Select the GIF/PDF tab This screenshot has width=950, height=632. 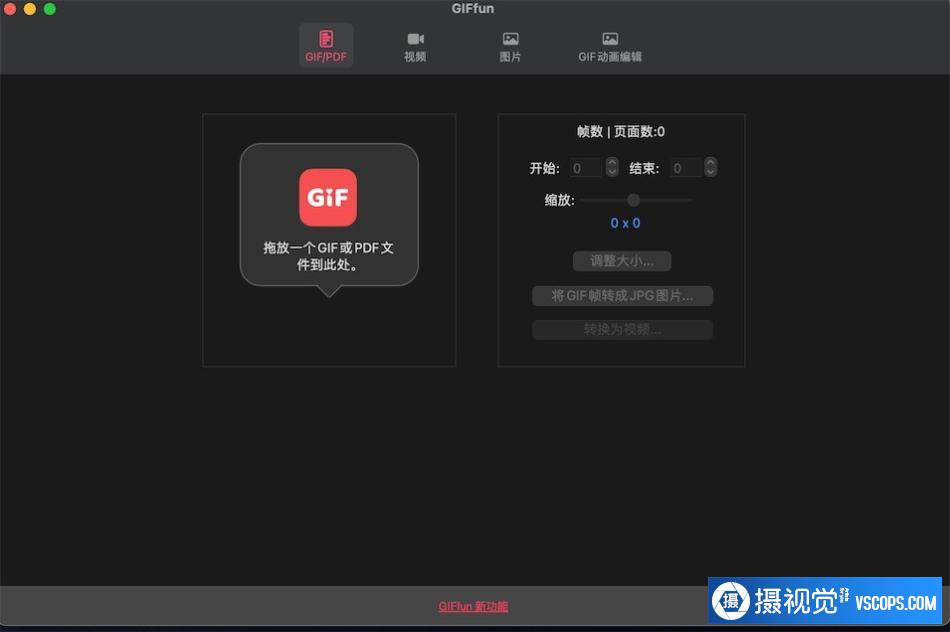point(326,45)
